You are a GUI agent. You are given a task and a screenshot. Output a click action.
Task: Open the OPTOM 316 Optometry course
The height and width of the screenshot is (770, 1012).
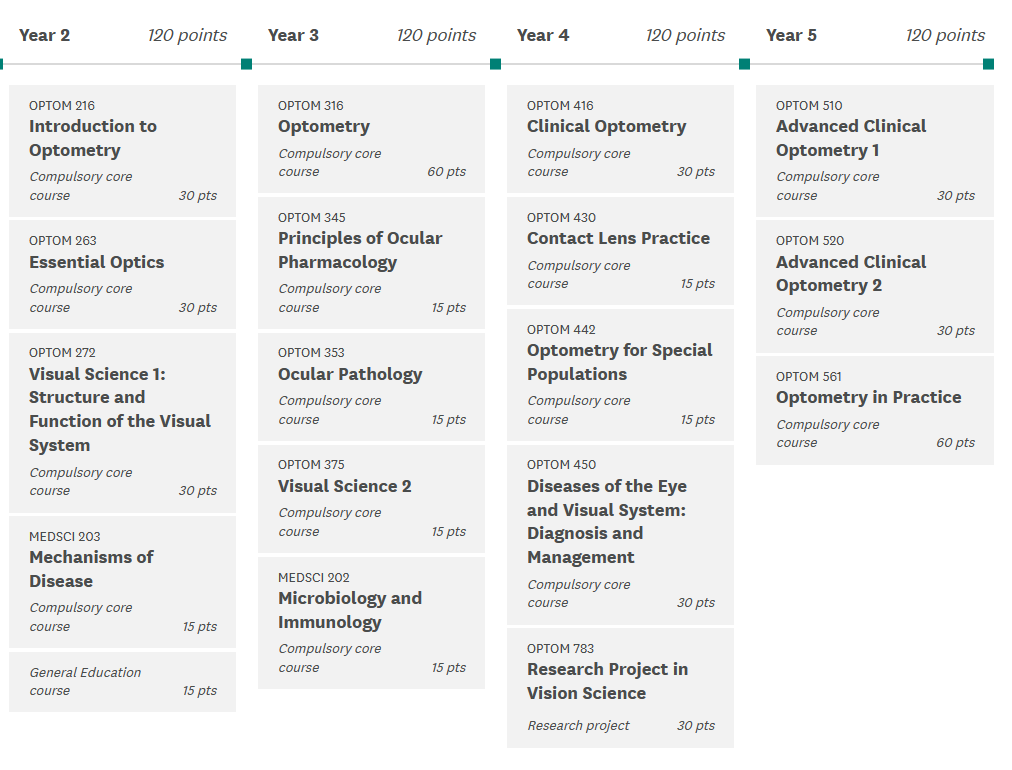(371, 138)
